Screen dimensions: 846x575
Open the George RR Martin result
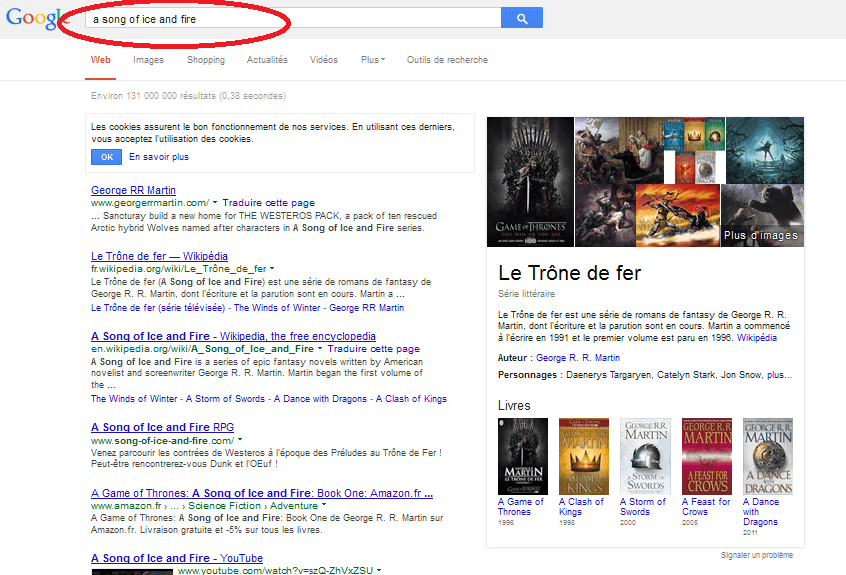pyautogui.click(x=133, y=190)
